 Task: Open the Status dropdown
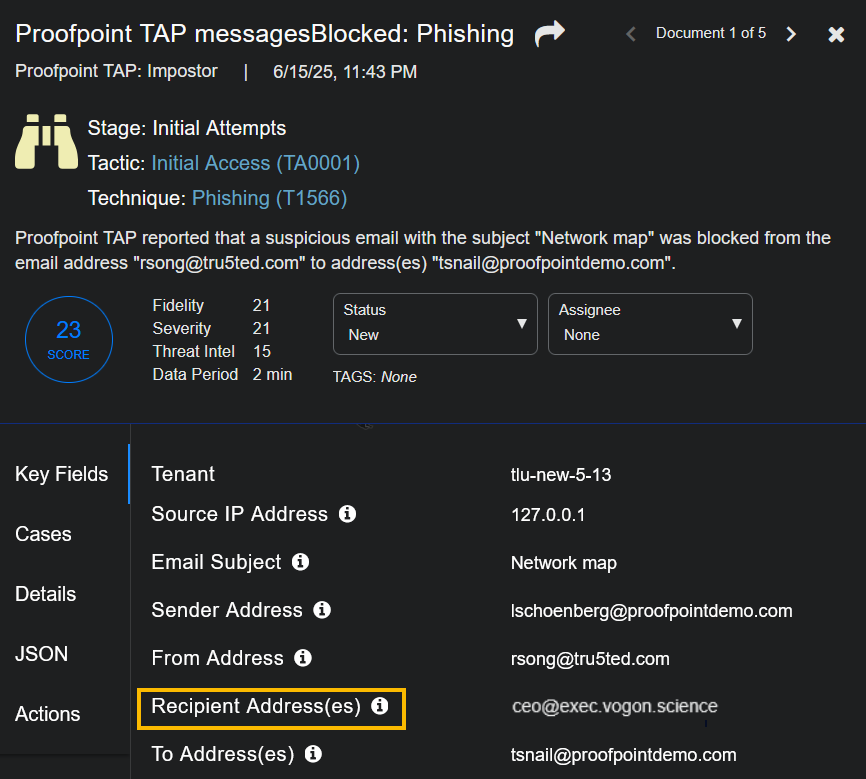pos(435,323)
